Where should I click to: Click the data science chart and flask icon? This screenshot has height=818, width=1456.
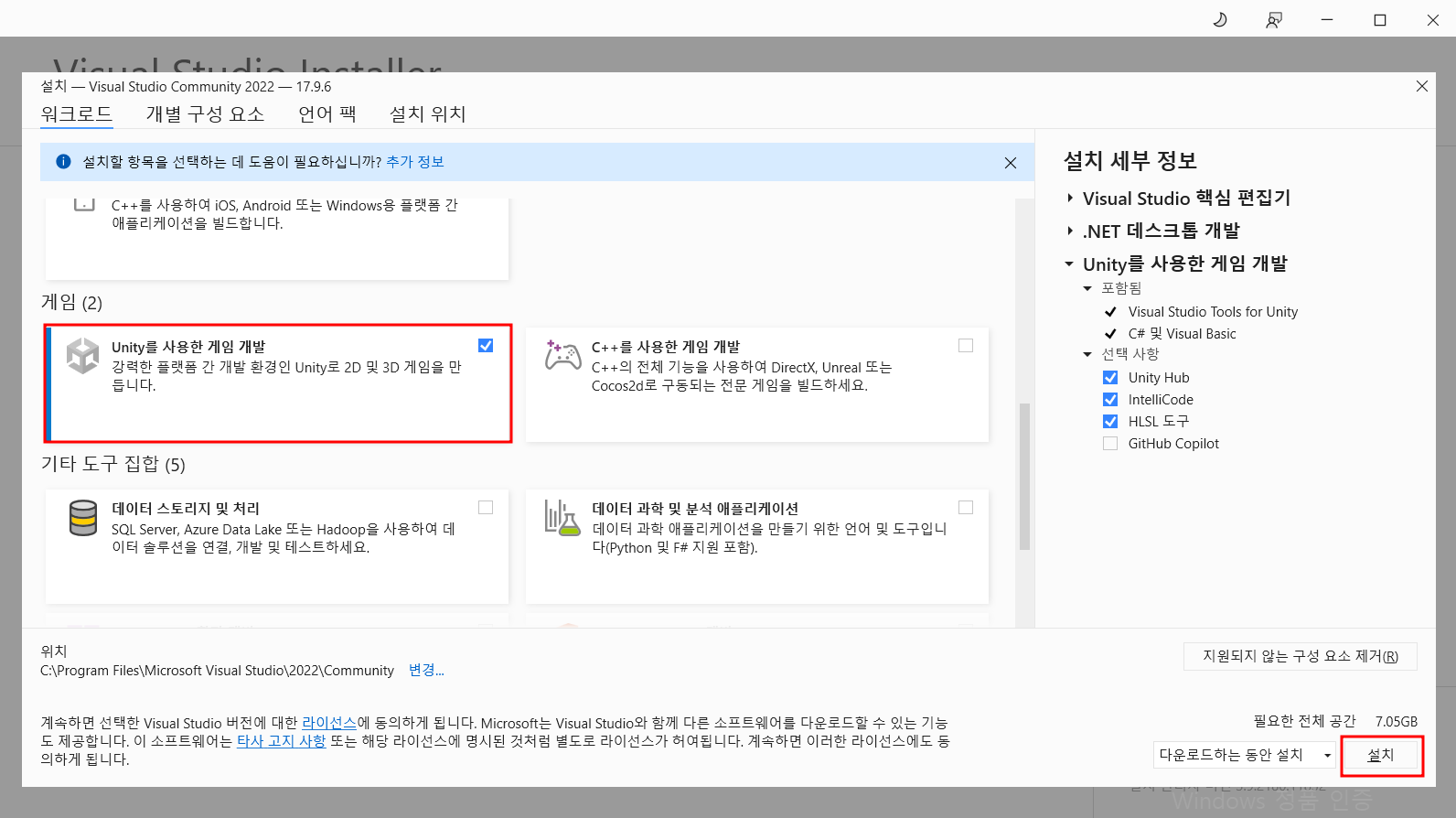click(x=562, y=518)
